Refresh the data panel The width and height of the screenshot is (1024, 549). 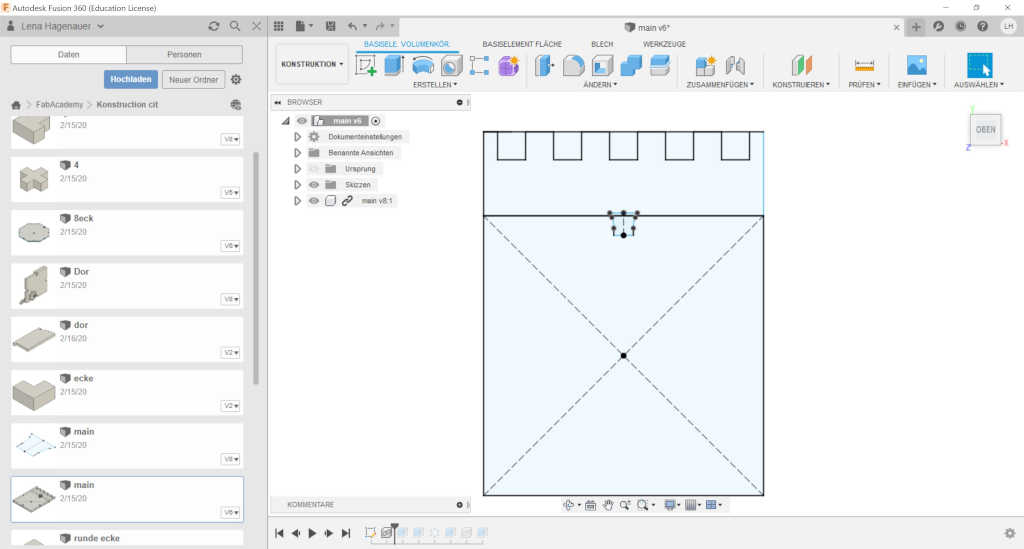214,26
